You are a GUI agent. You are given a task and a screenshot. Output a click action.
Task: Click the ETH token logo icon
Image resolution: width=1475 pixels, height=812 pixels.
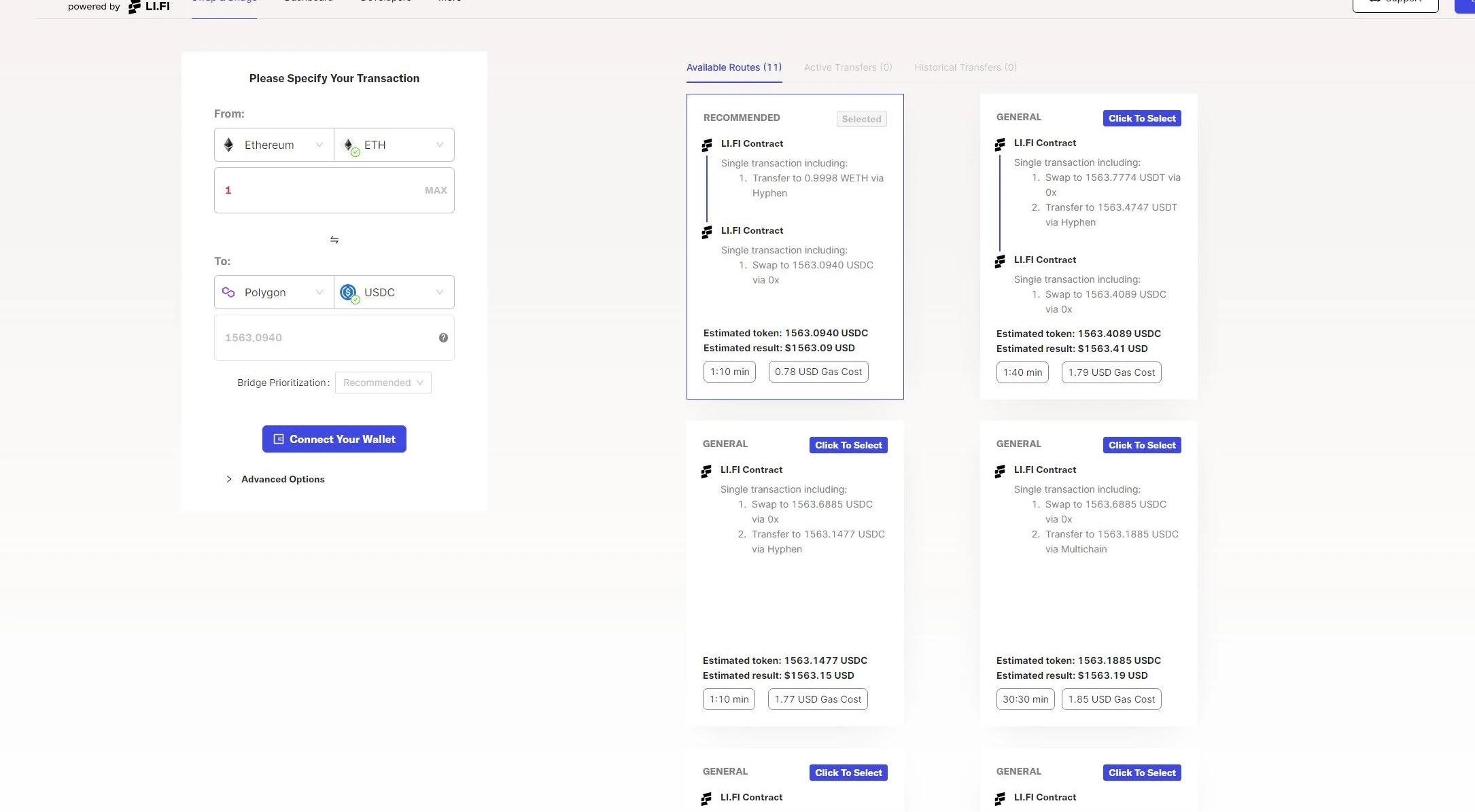tap(350, 146)
